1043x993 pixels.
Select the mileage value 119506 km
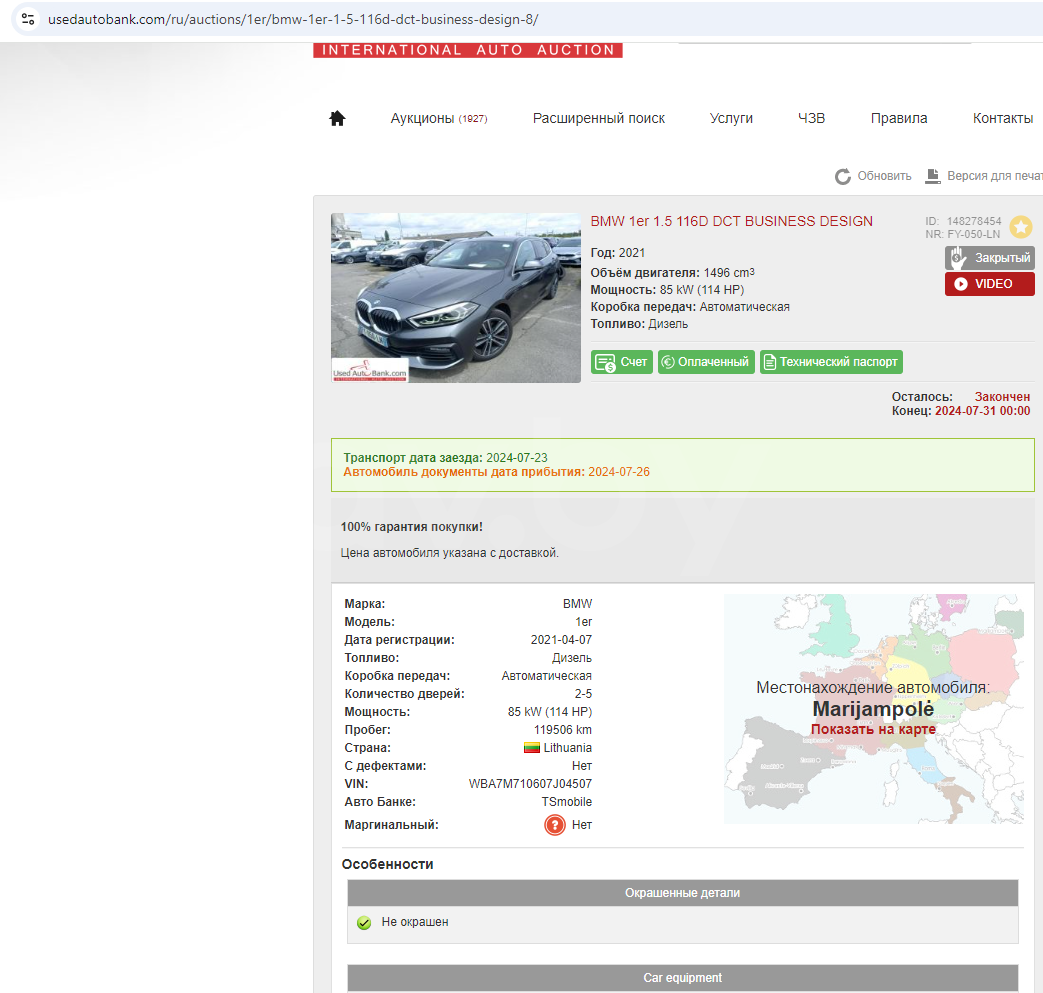[563, 730]
